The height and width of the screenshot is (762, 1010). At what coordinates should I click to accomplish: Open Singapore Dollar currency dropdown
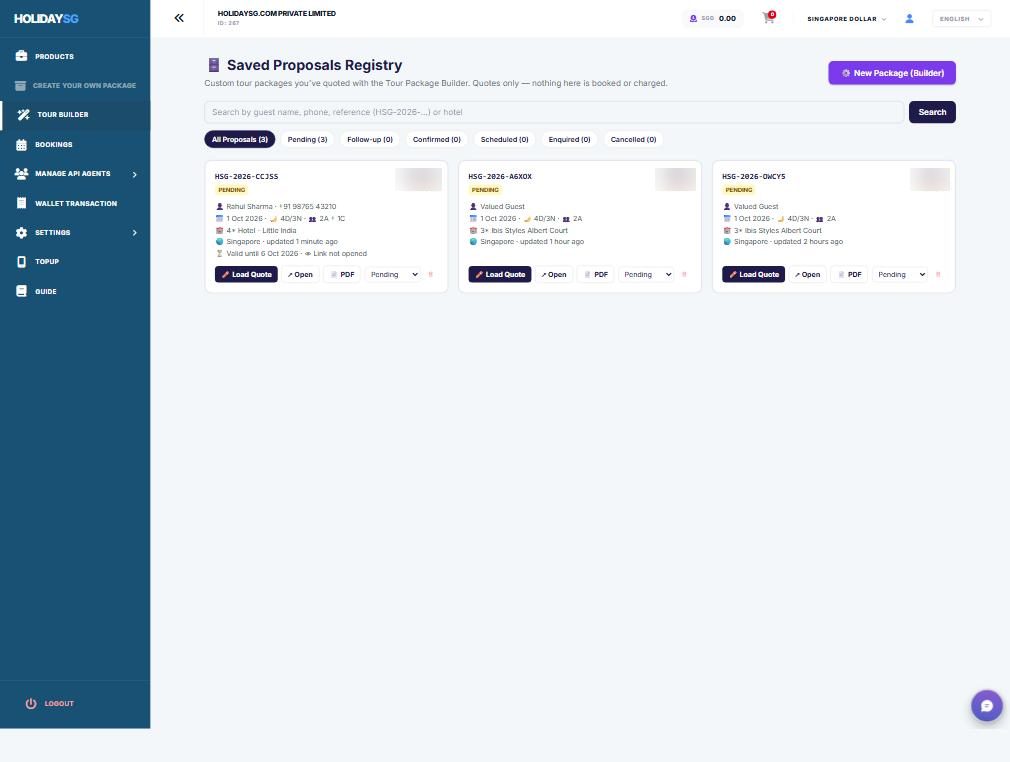click(x=846, y=19)
